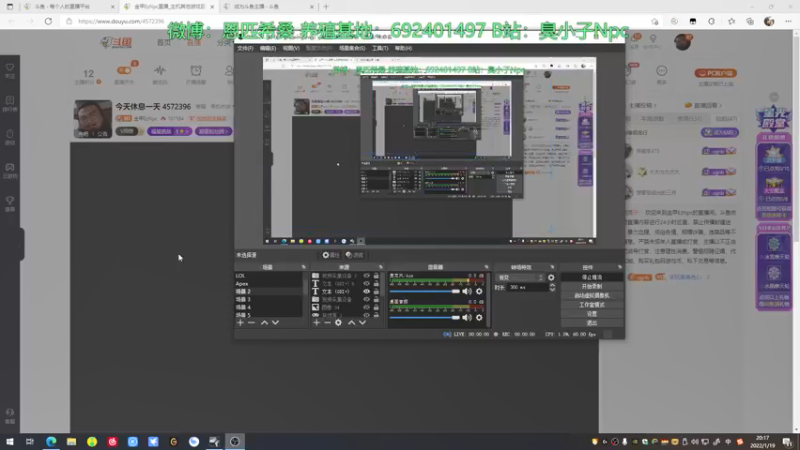This screenshot has height=450, width=800.
Task: Refresh the Douyu browser page
Action: tap(48, 21)
